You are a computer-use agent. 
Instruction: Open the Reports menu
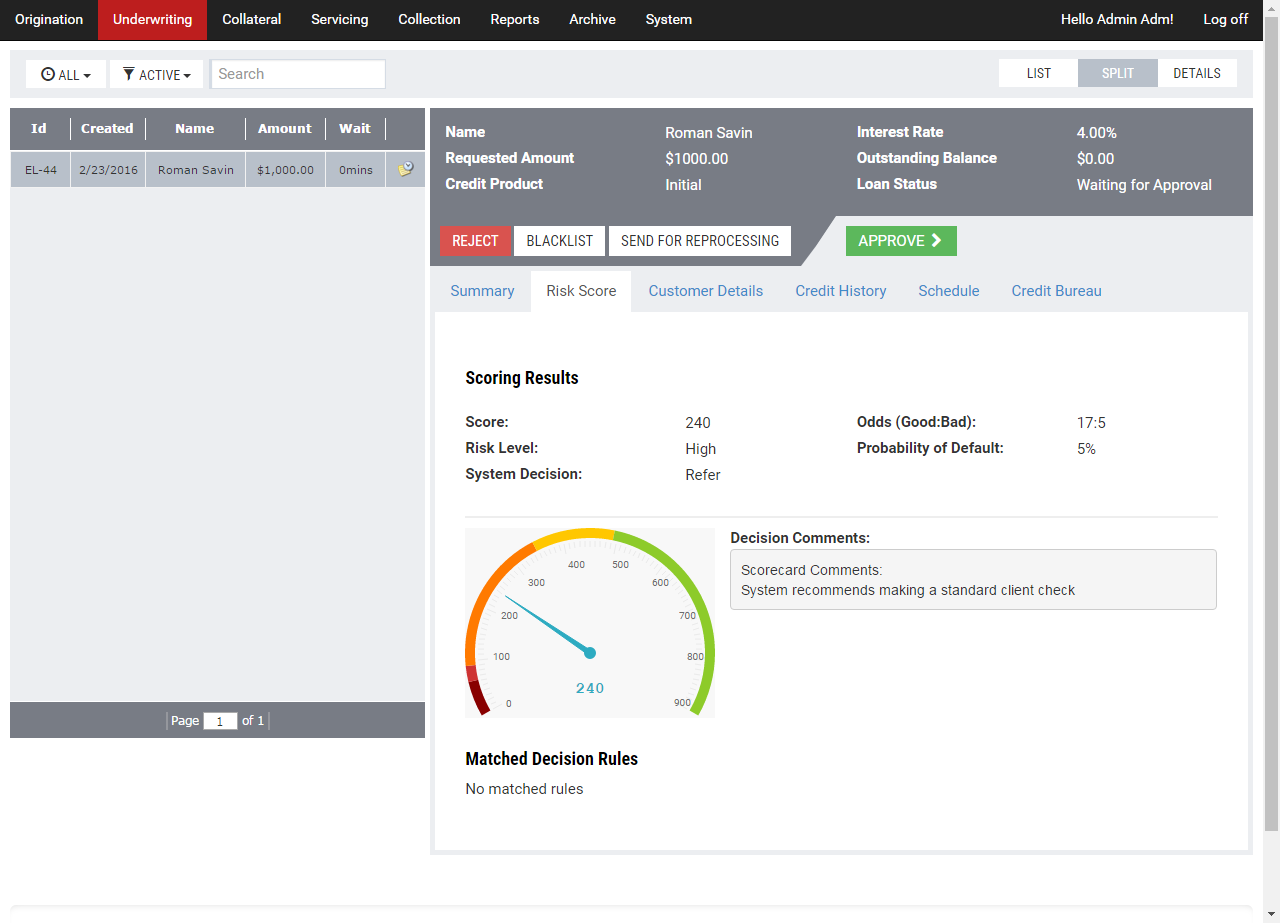(x=515, y=20)
